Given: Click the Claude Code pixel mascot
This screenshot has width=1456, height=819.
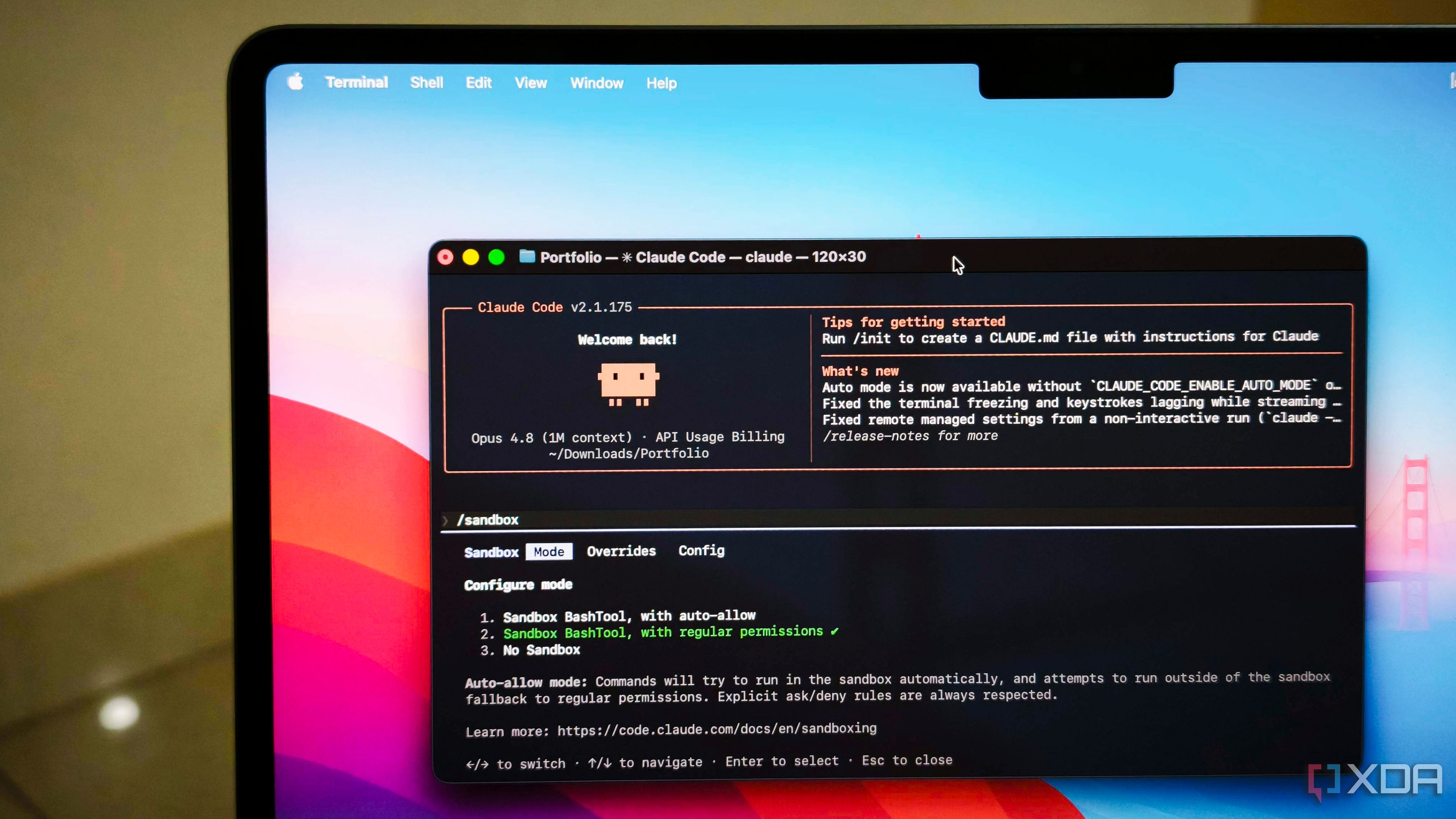Looking at the screenshot, I should click(628, 384).
